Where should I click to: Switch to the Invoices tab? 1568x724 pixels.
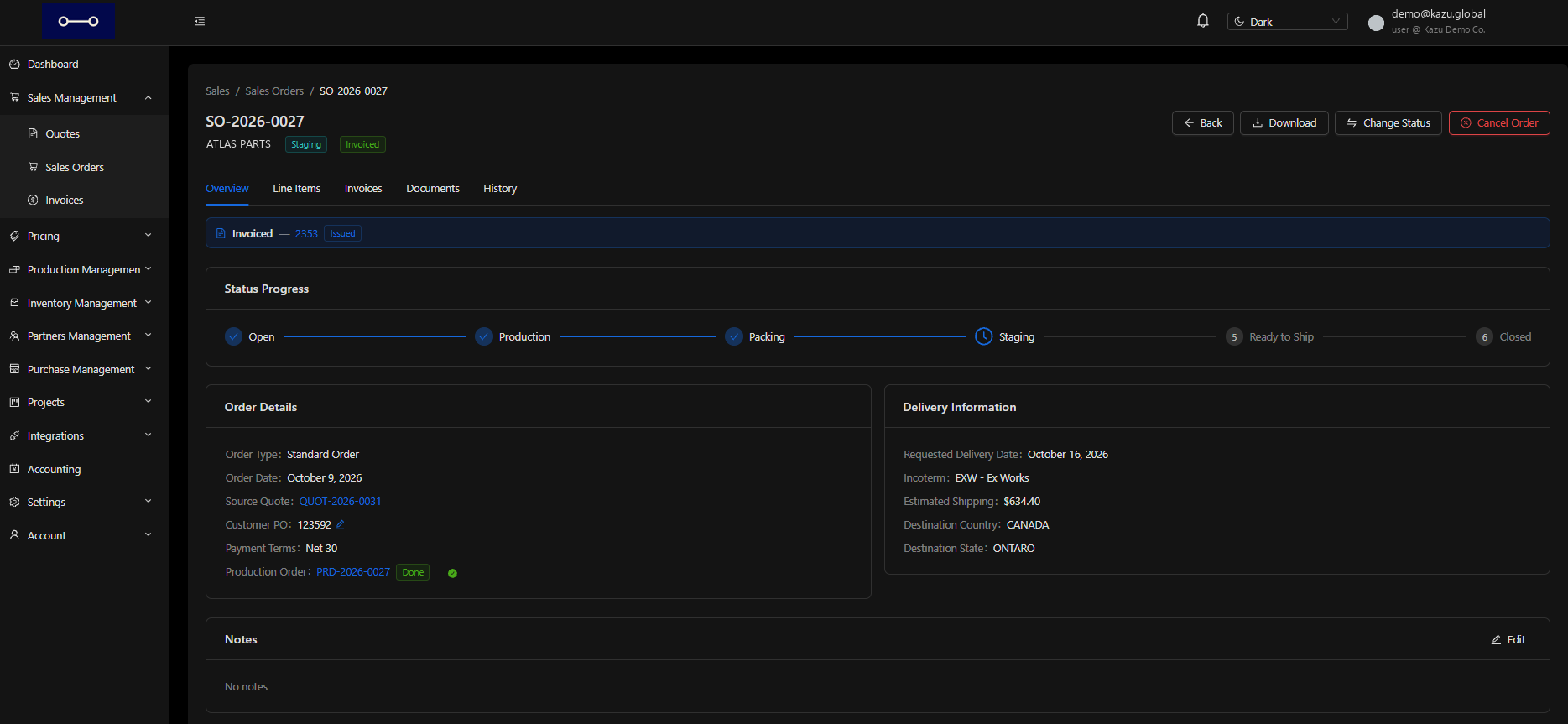[x=363, y=189]
